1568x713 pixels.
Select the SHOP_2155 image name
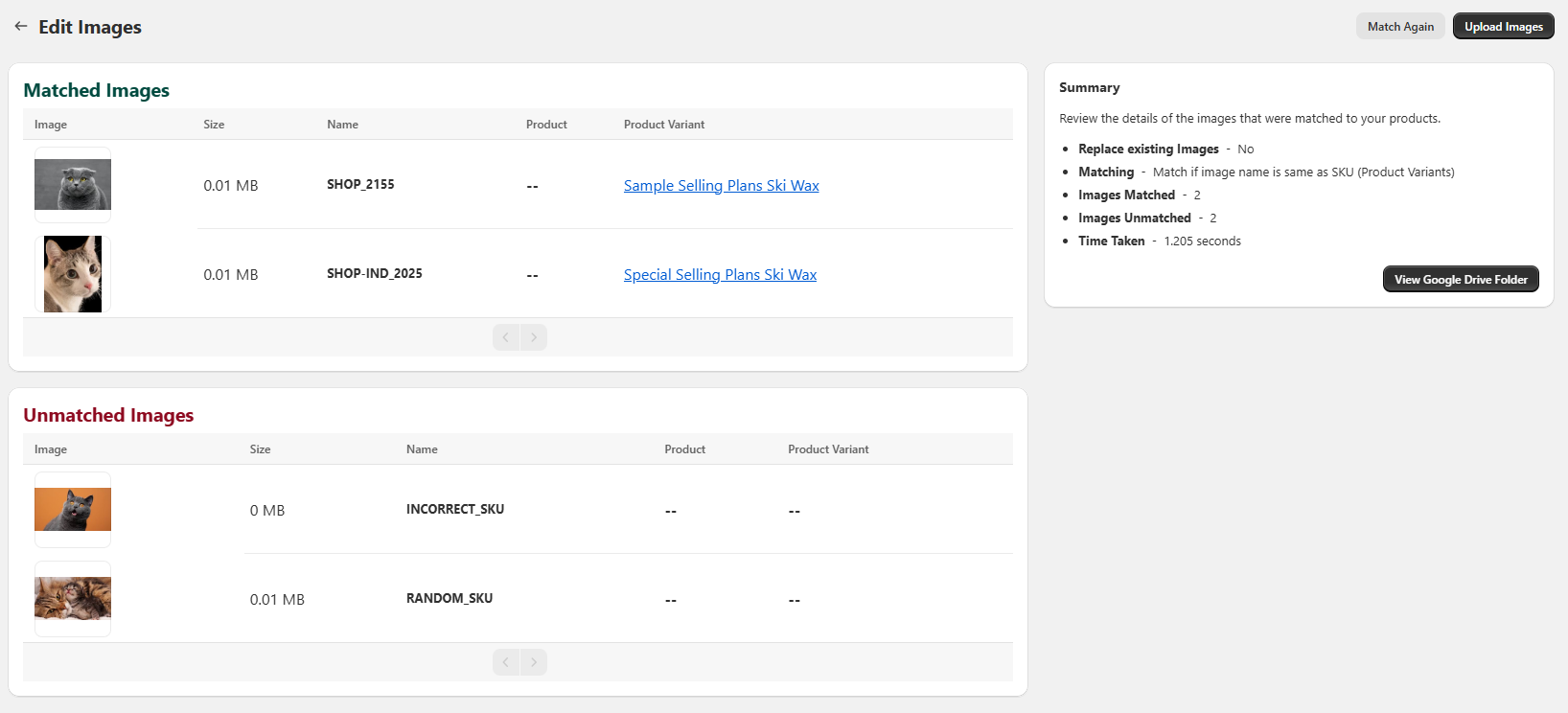pos(360,185)
